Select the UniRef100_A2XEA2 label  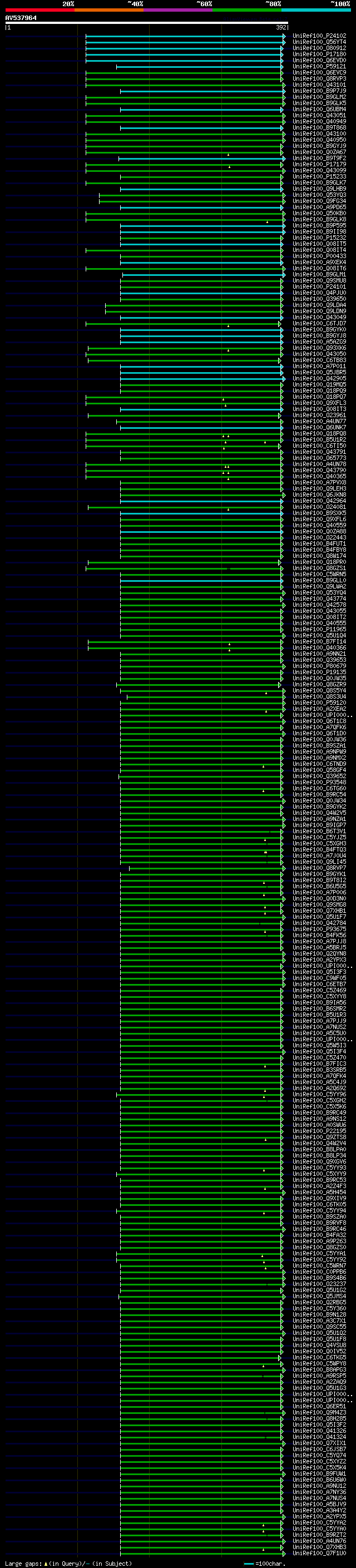[x=319, y=709]
